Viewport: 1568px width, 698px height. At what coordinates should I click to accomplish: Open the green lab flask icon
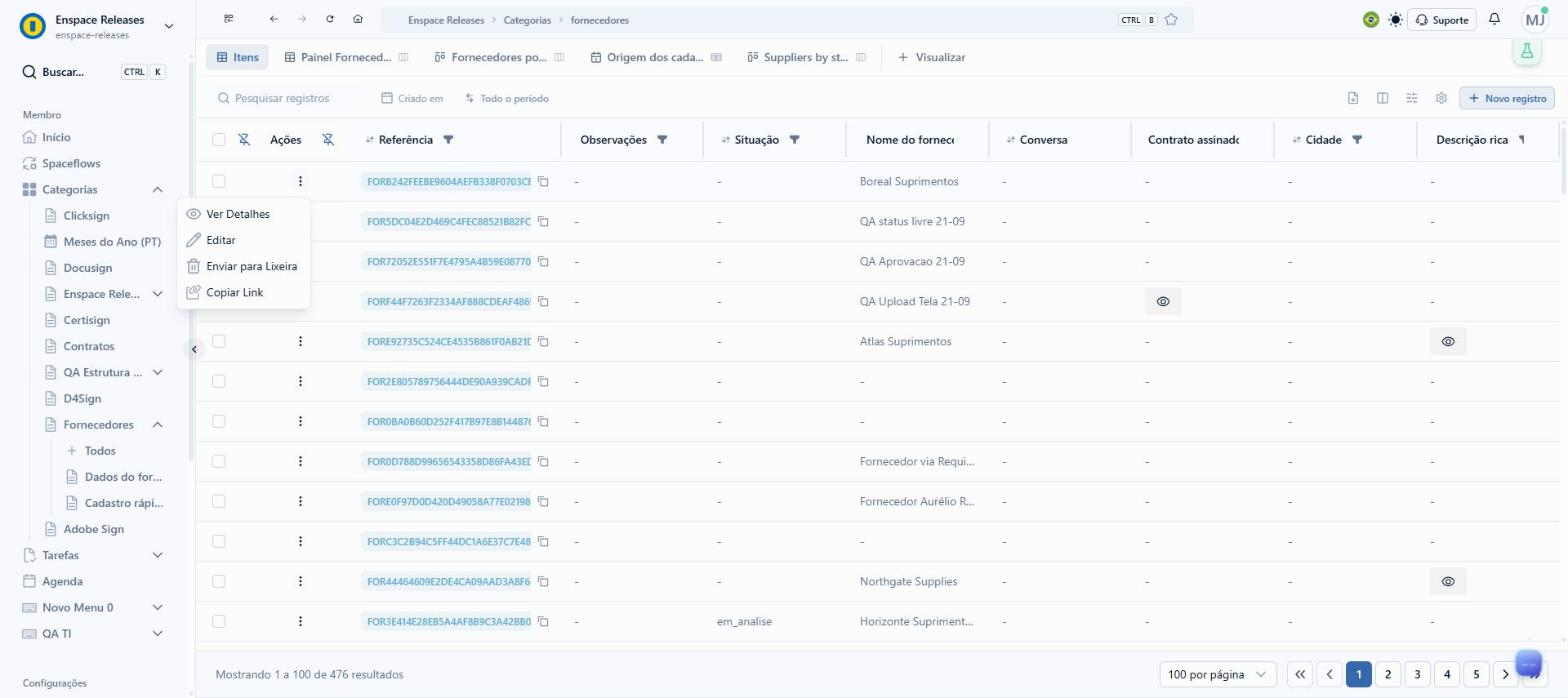pyautogui.click(x=1526, y=51)
